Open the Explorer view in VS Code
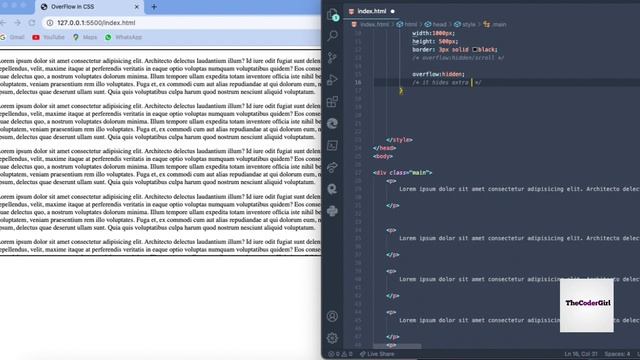640x360 pixels. [x=333, y=15]
